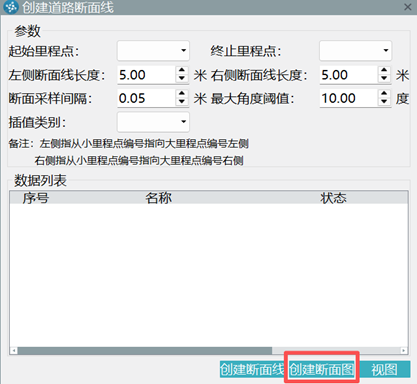Close the 创建道路断面线 dialog
417x384 pixels.
(x=407, y=7)
